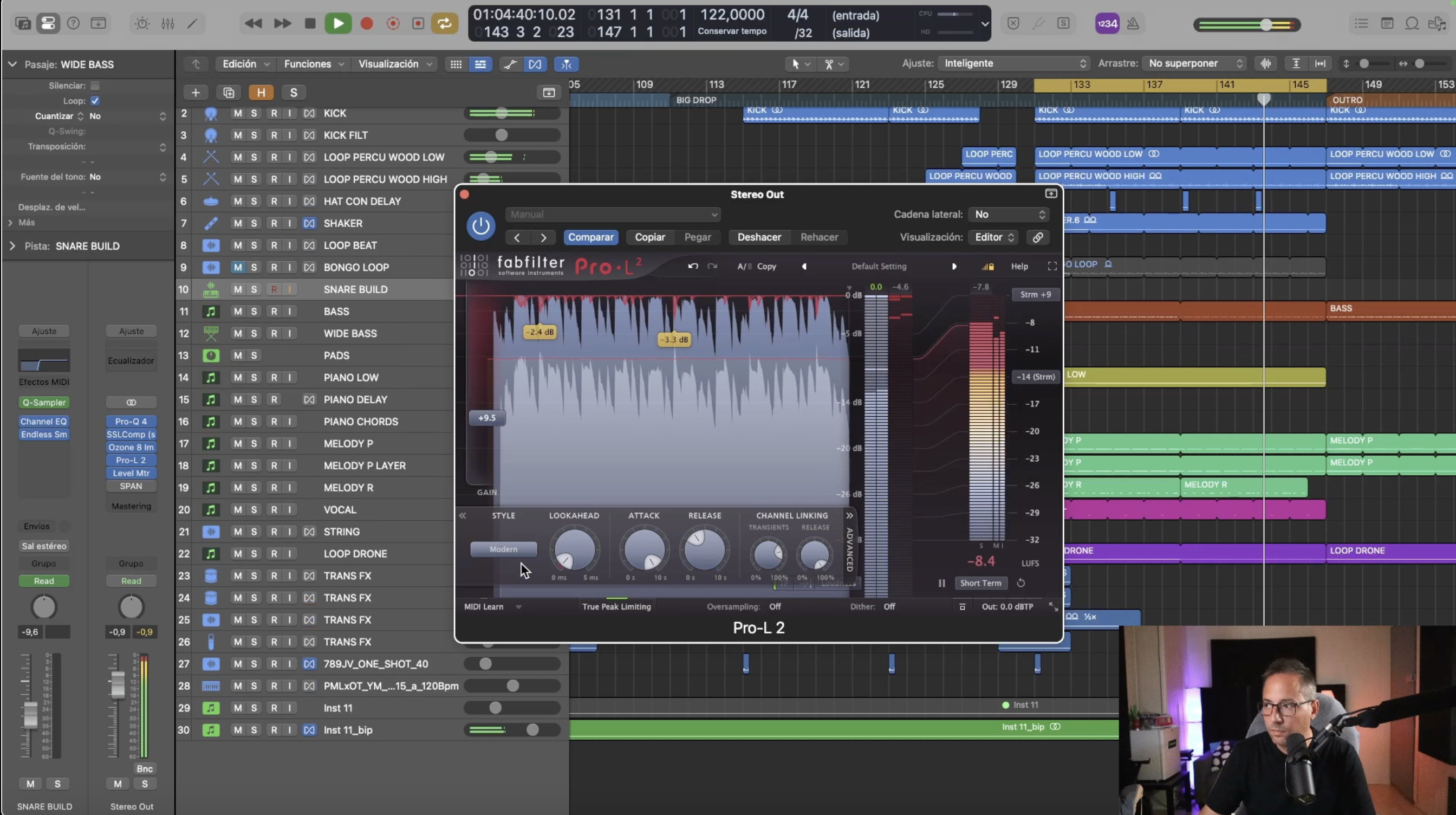Select the WIDE BASS track header
1456x815 pixels.
(x=350, y=334)
